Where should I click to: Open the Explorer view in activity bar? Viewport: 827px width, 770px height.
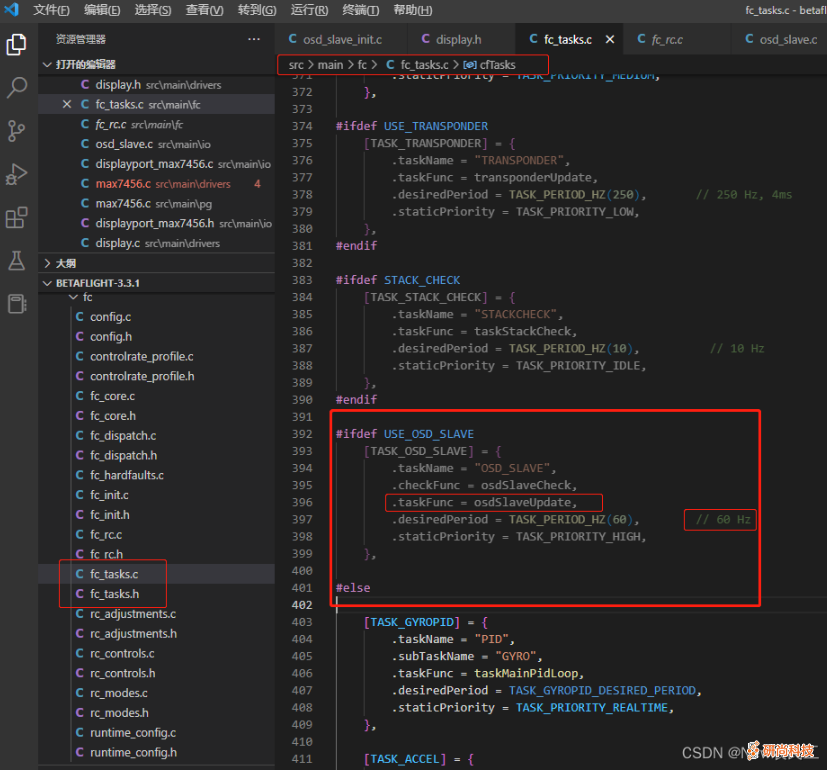[17, 45]
